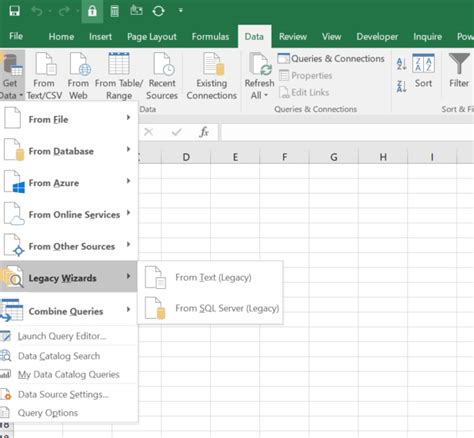Viewport: 474px width, 438px height.
Task: Open the Customize Quick Access Toolbar arrow
Action: [180, 11]
